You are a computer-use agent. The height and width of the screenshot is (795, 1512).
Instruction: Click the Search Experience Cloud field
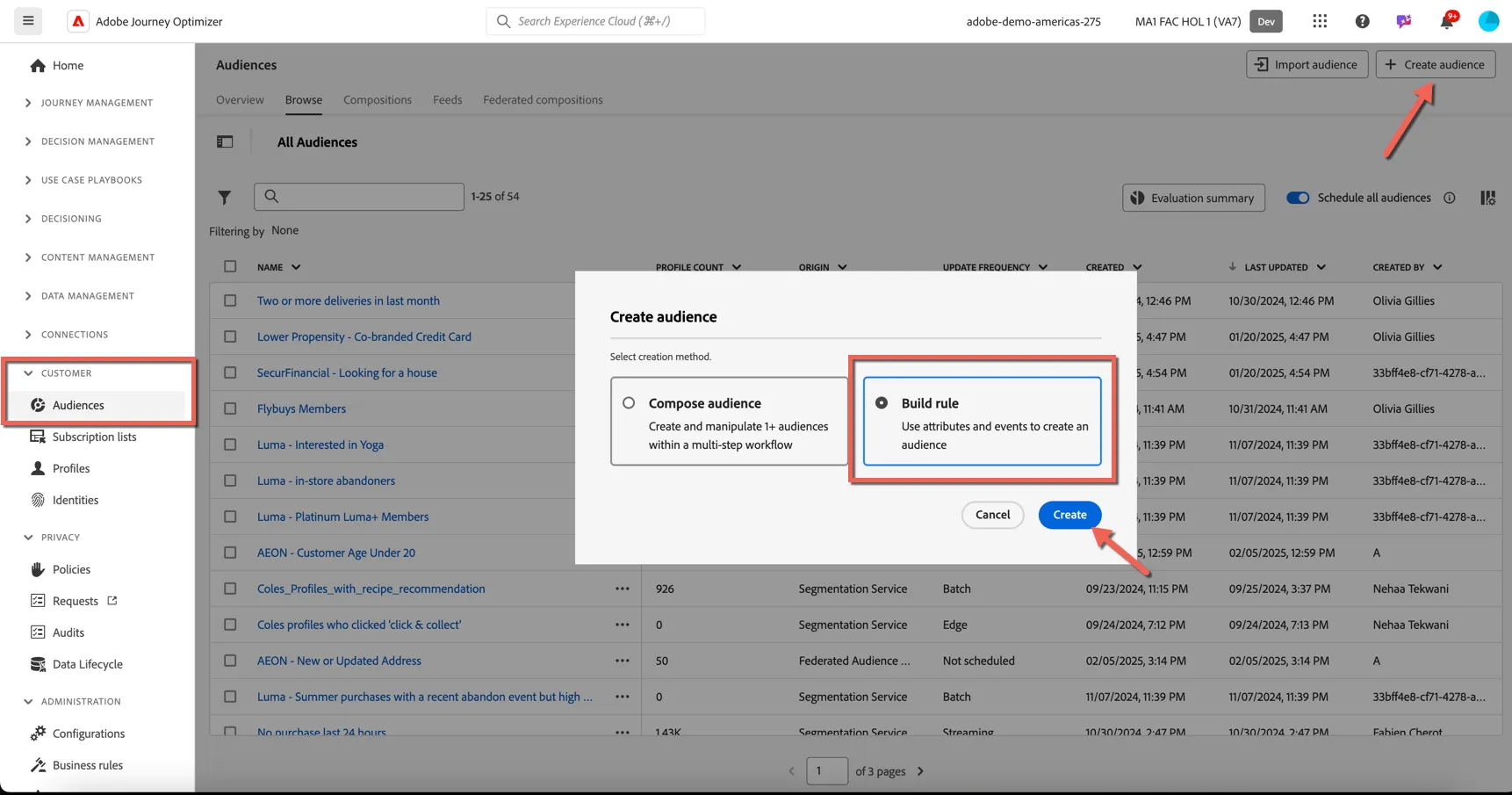click(595, 21)
